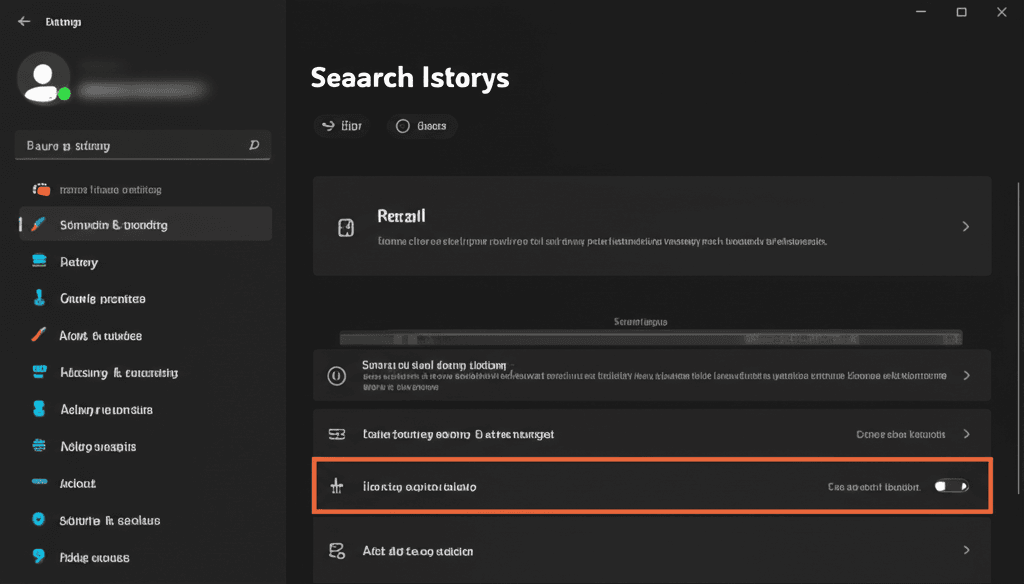Expand the Recall card chevron

(x=965, y=226)
